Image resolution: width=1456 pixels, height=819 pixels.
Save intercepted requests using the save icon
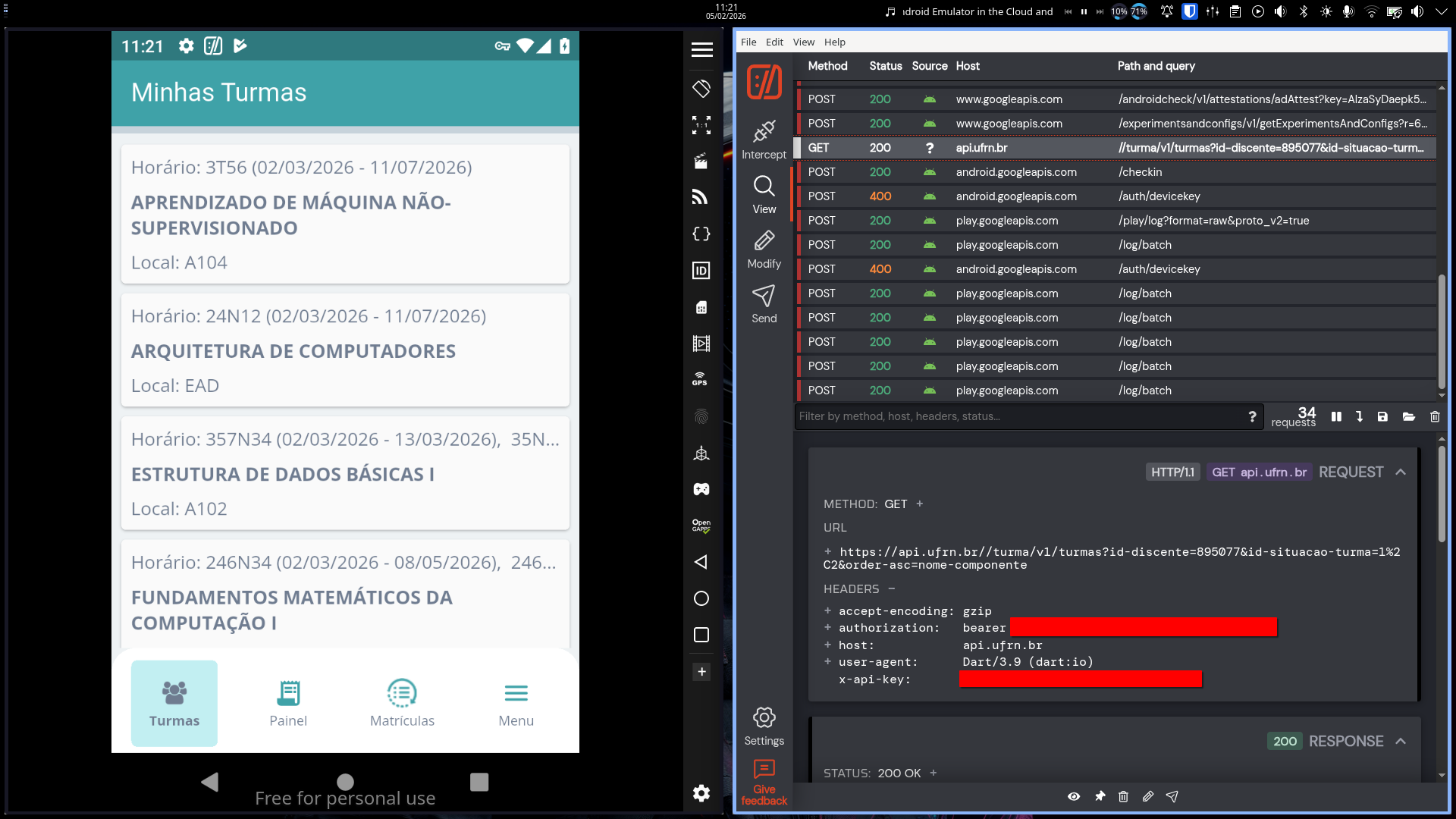pyautogui.click(x=1383, y=416)
